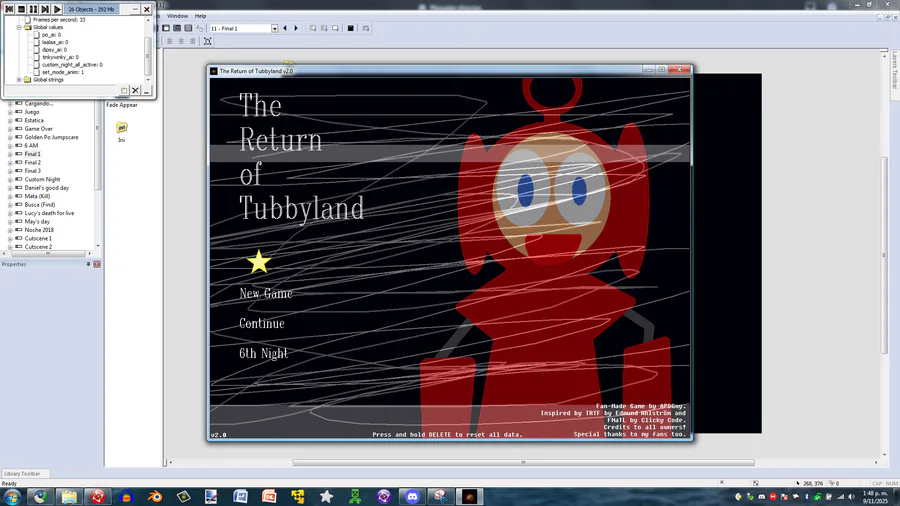The height and width of the screenshot is (506, 900).
Task: Click the debugger collapse underscore button
Action: coord(146,90)
